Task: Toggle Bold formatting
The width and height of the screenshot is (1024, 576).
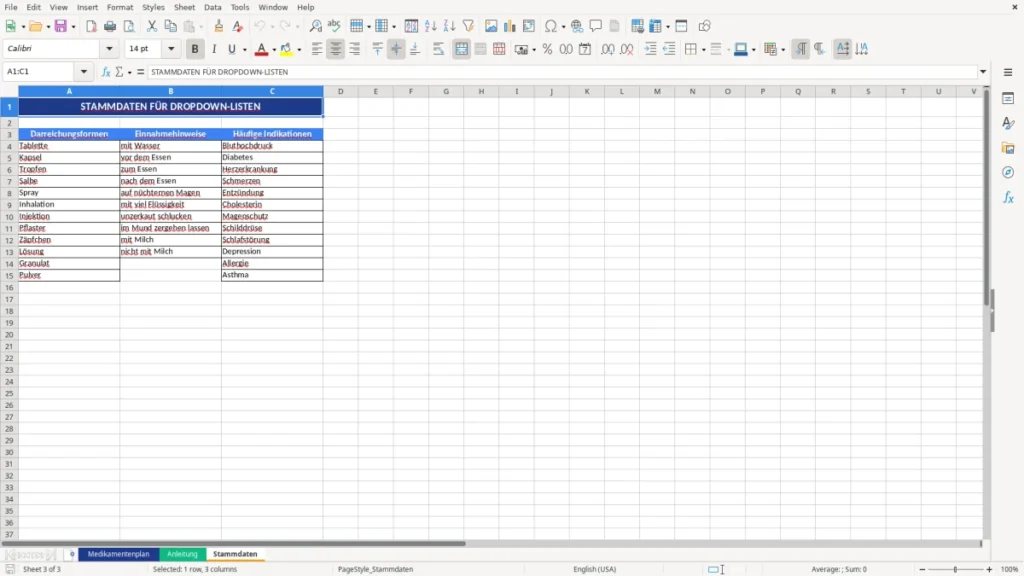Action: pyautogui.click(x=195, y=49)
